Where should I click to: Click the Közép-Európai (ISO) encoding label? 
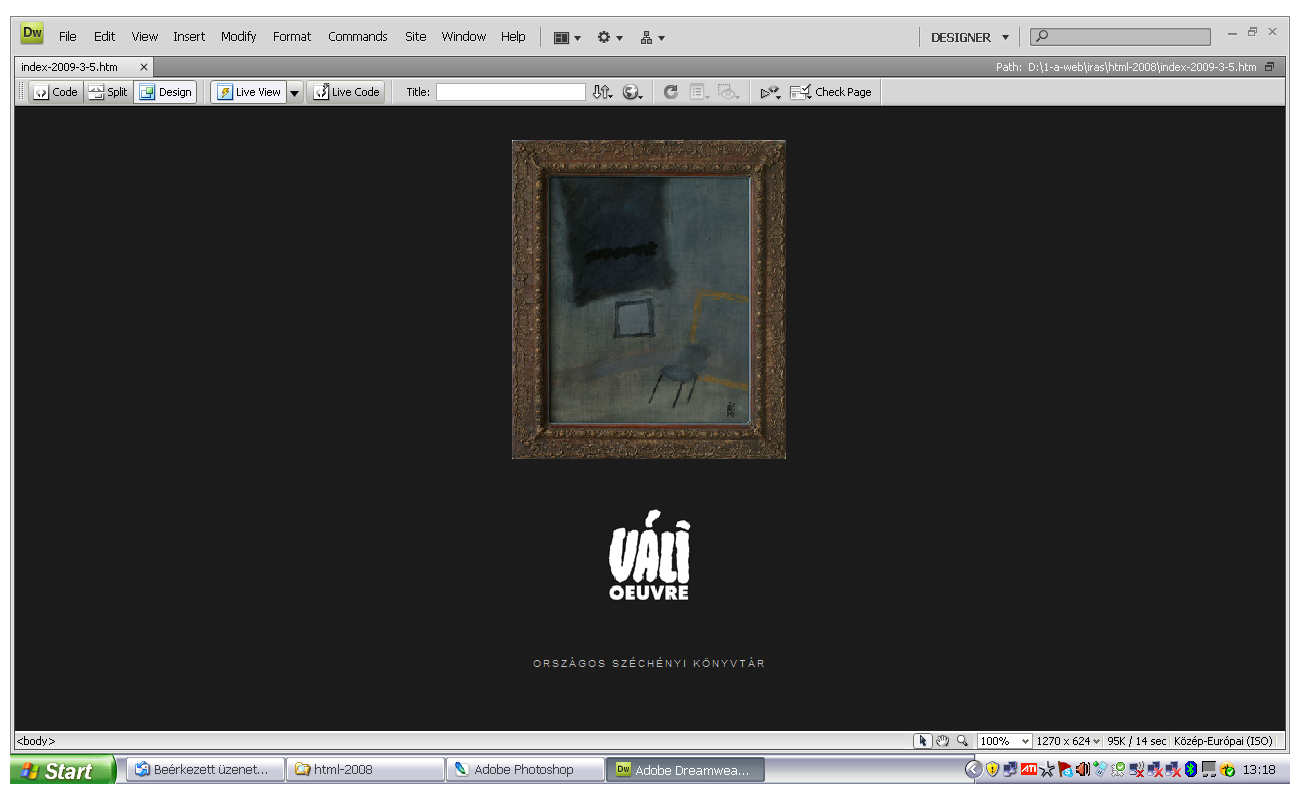tap(1223, 741)
